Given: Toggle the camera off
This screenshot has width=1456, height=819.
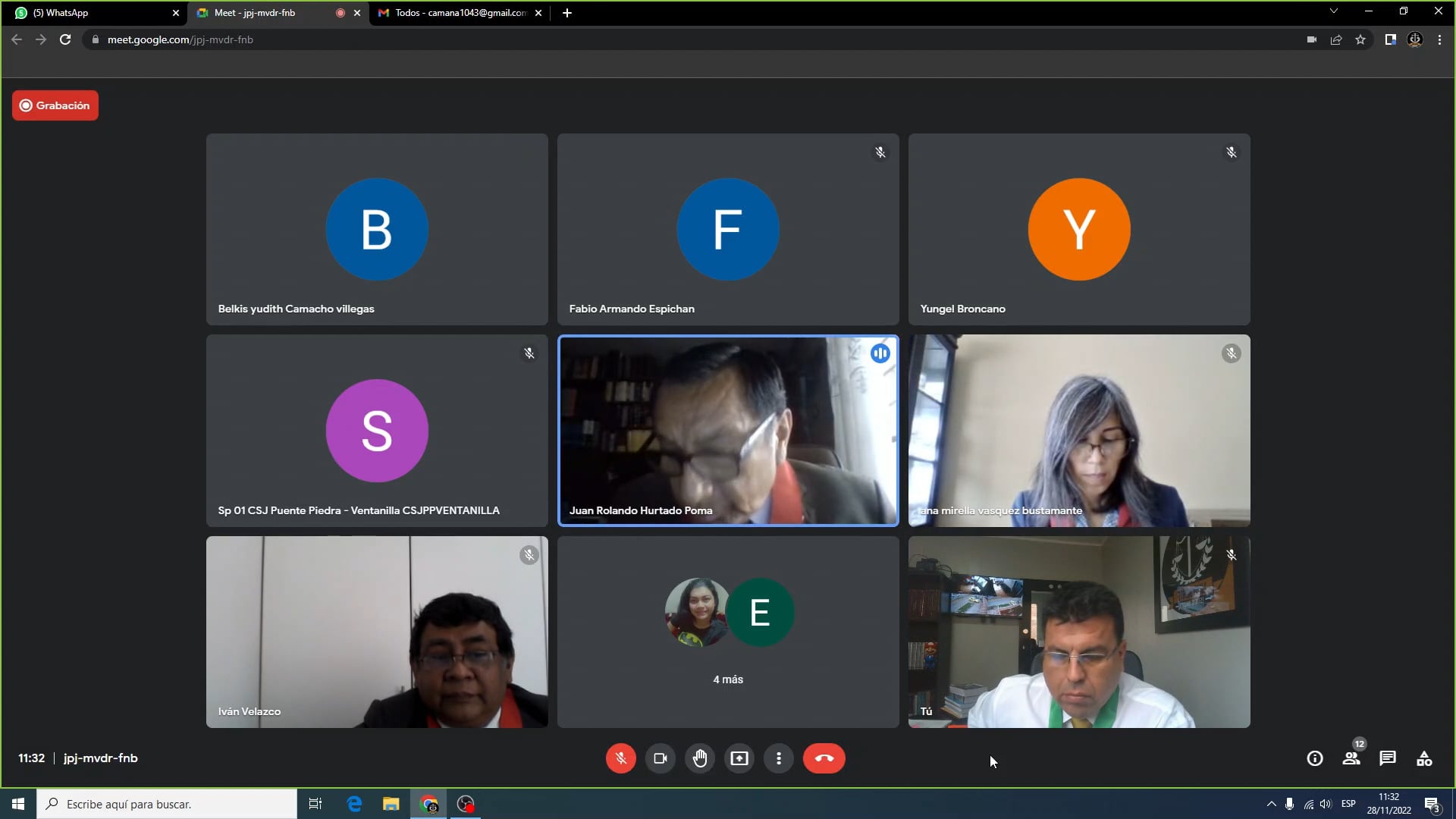Looking at the screenshot, I should tap(661, 758).
